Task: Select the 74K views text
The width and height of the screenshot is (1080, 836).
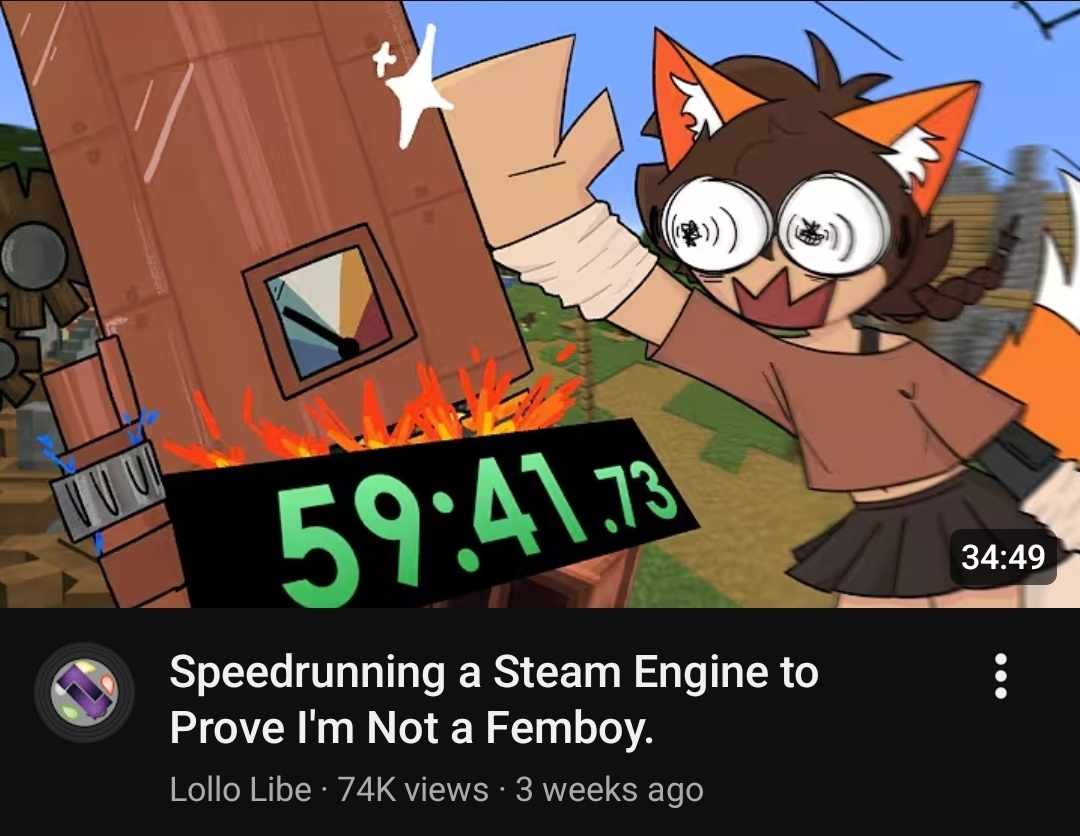Action: (413, 789)
